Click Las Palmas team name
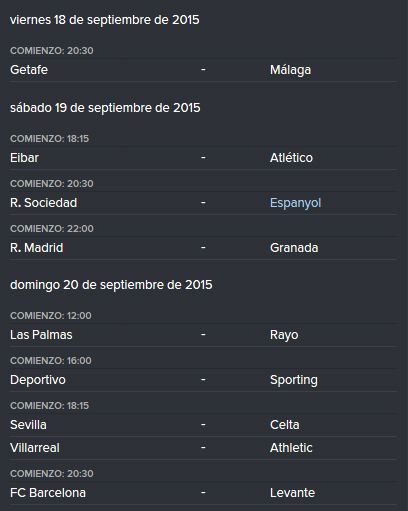Image resolution: width=408 pixels, height=511 pixels. click(x=41, y=335)
